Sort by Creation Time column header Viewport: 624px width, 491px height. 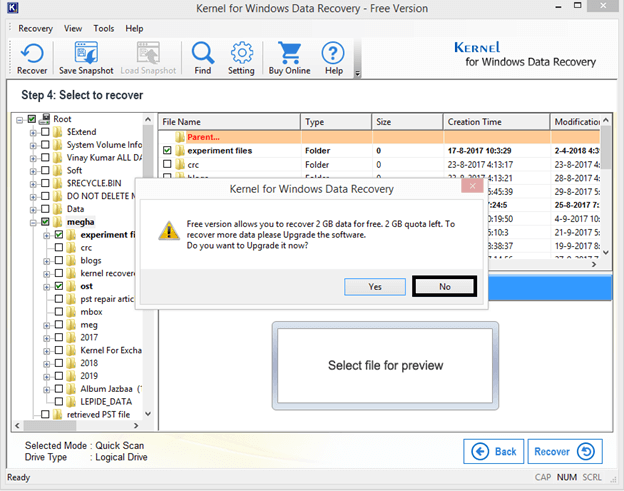click(496, 122)
